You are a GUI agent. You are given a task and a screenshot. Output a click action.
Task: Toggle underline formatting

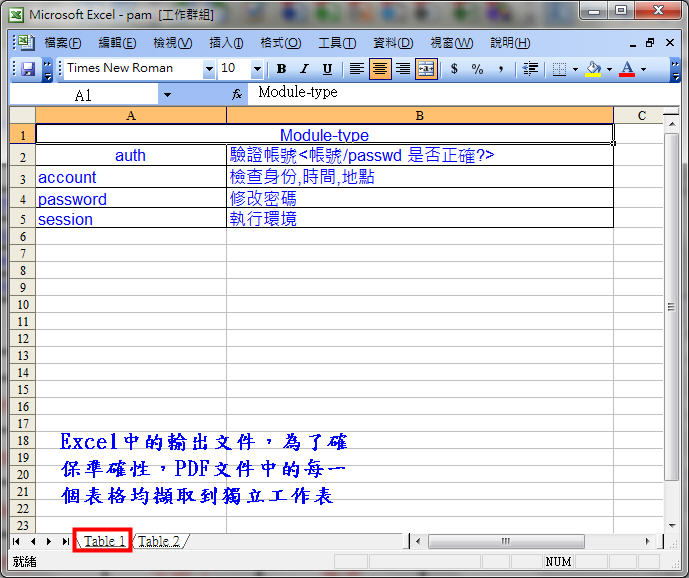(327, 69)
